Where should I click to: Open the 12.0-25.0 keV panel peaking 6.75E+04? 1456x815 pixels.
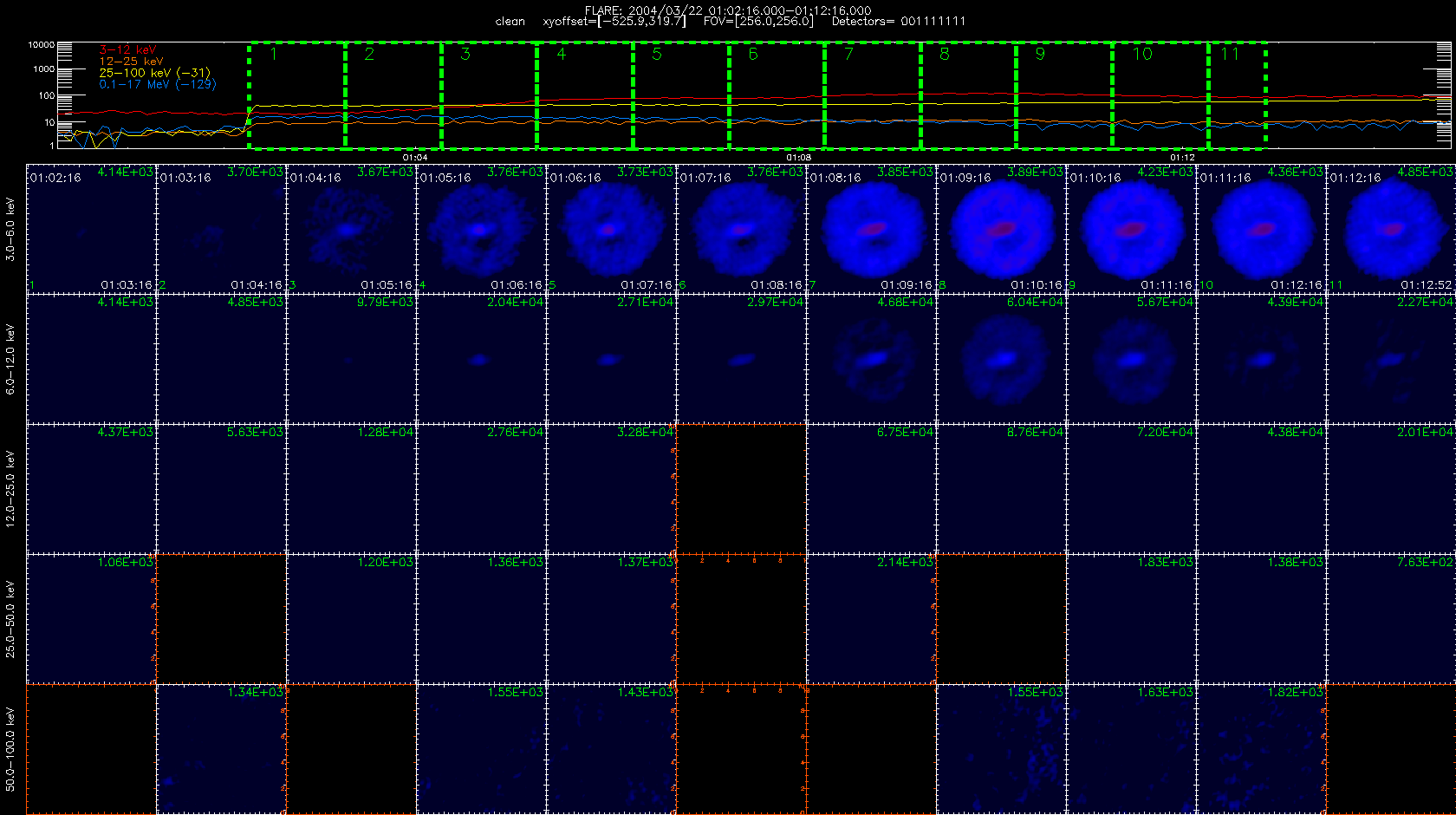[871, 489]
